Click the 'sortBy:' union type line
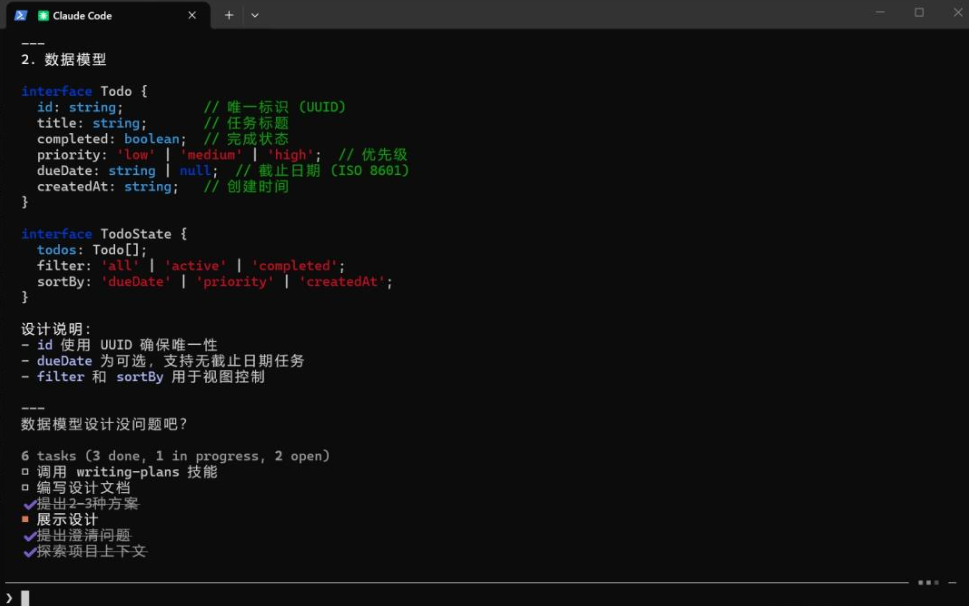The width and height of the screenshot is (969, 606). tap(214, 282)
